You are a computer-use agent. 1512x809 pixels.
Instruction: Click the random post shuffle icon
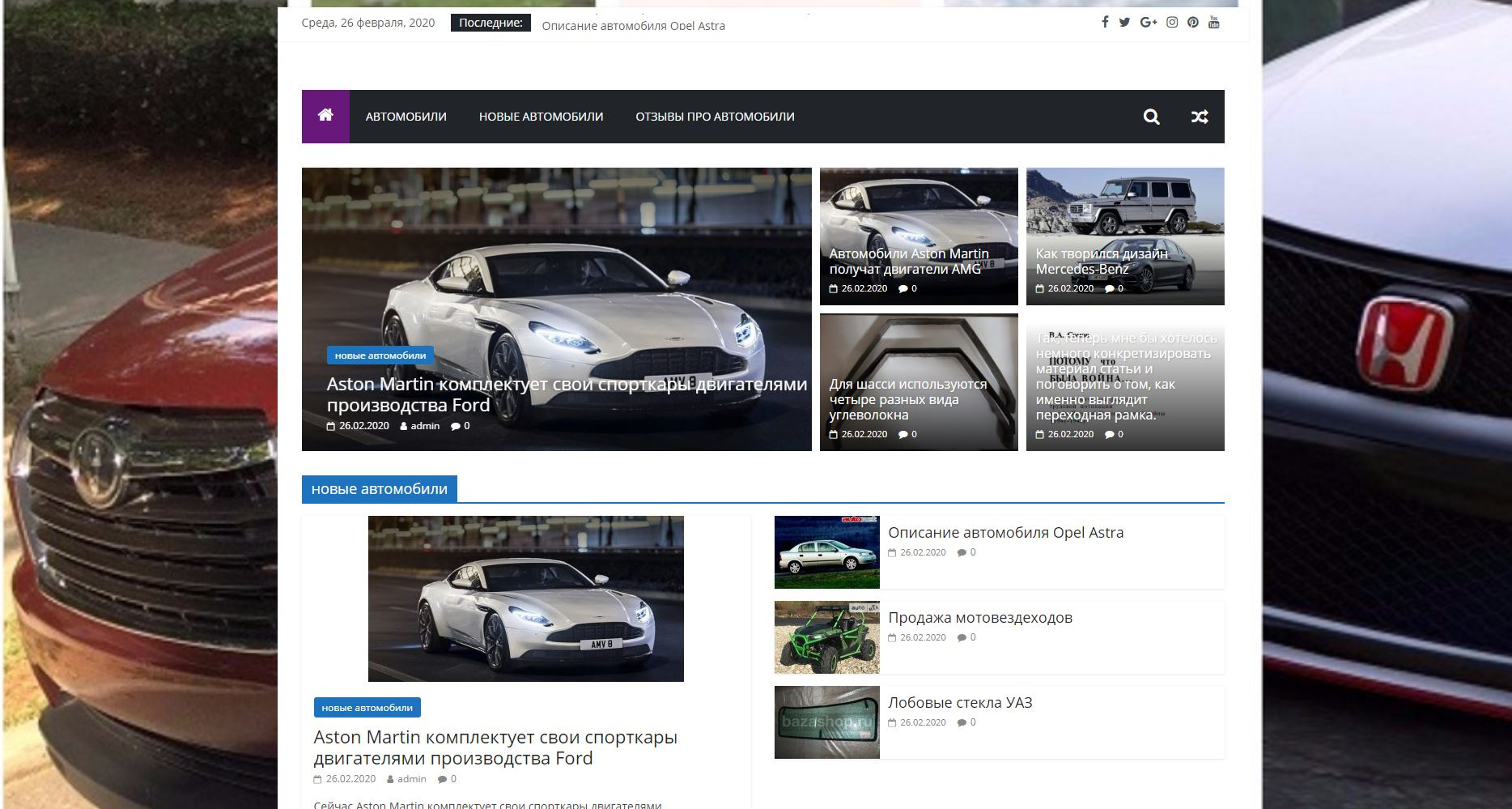pyautogui.click(x=1200, y=117)
